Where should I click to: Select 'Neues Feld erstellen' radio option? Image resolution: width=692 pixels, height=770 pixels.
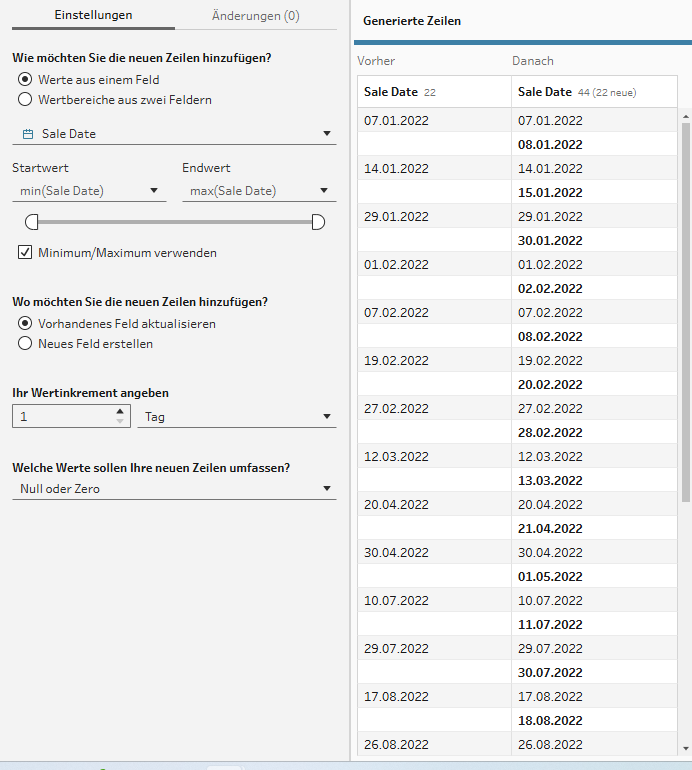point(25,343)
